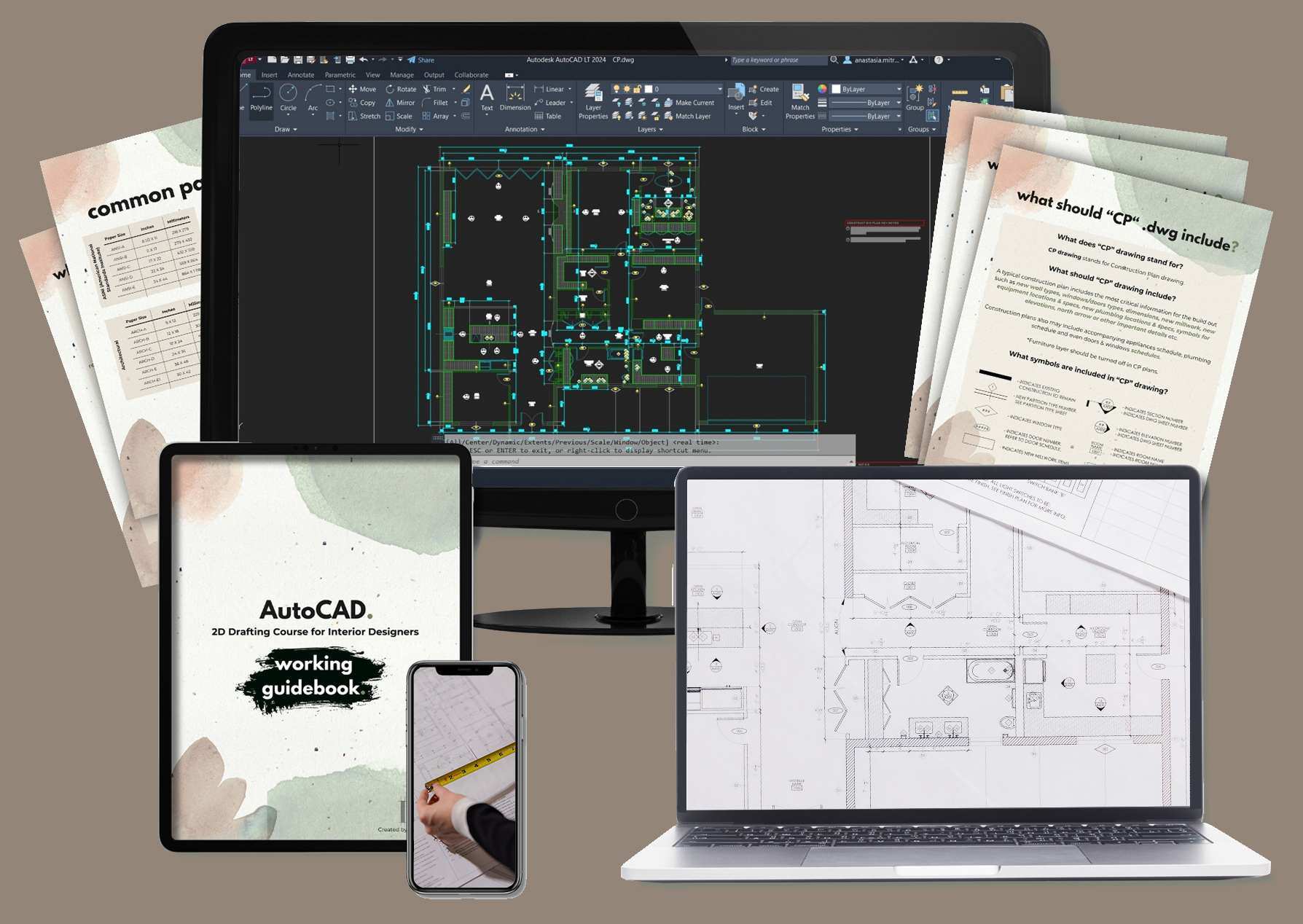
Task: Click the Undo arrow icon
Action: (363, 60)
